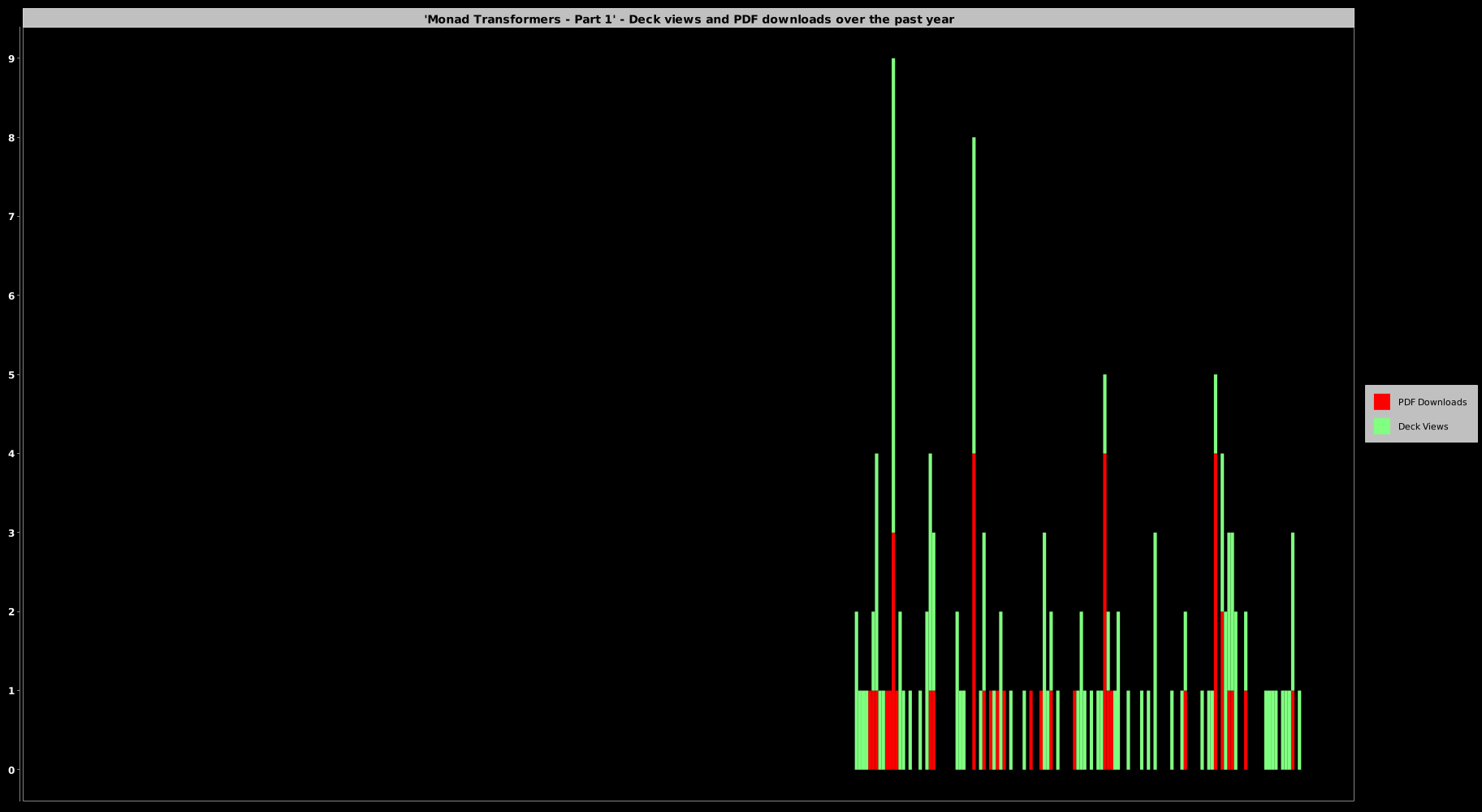The width and height of the screenshot is (1482, 812).
Task: Click the red PDF Downloads legend swatch
Action: click(1381, 402)
